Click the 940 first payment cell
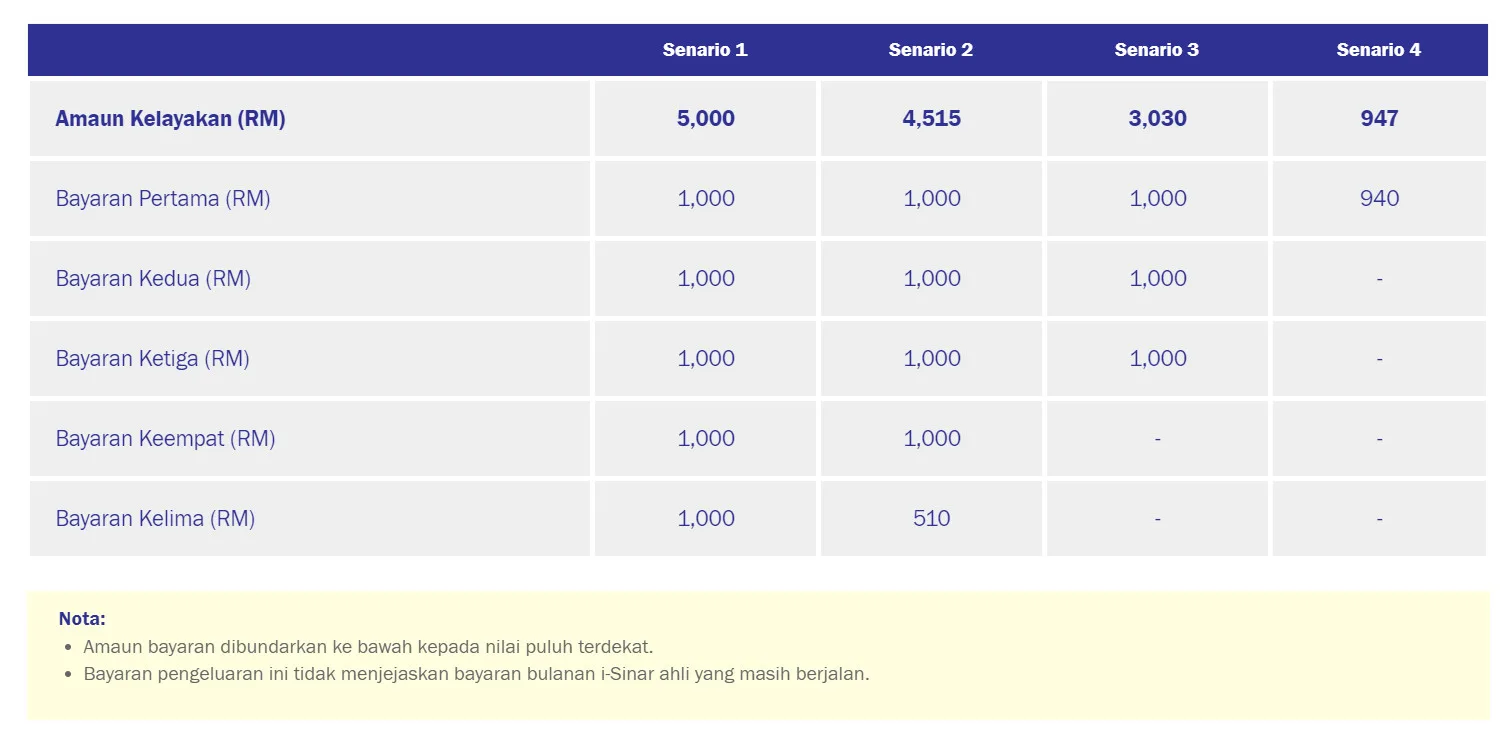This screenshot has height=746, width=1511. point(1380,199)
